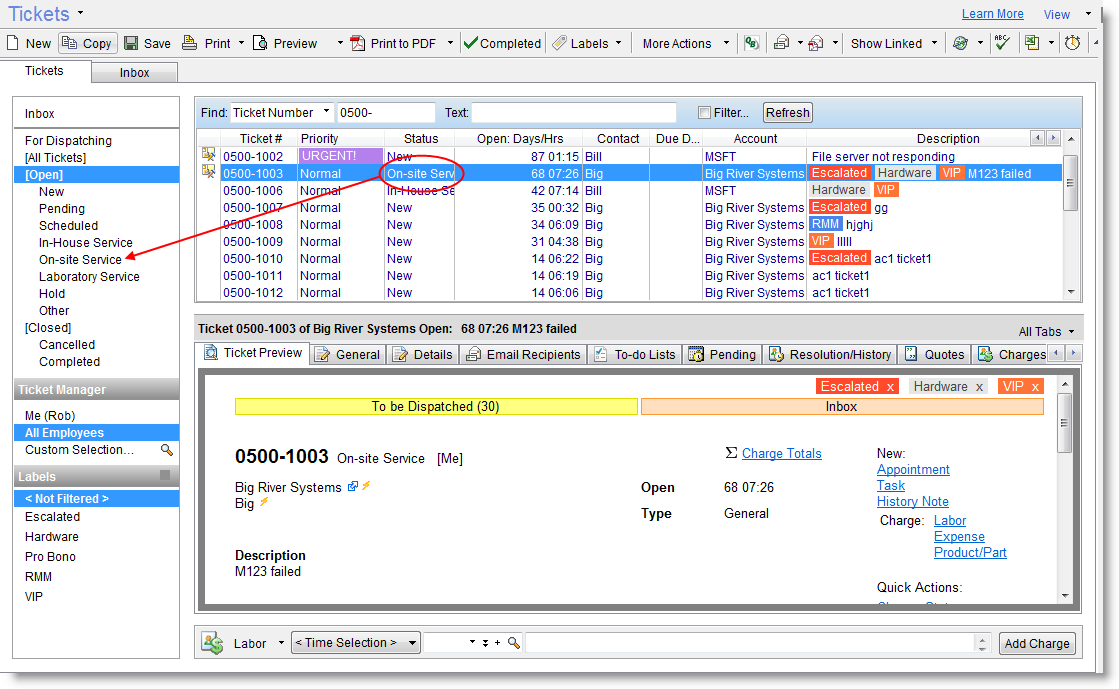Save the ticket using the Save icon

click(x=132, y=43)
